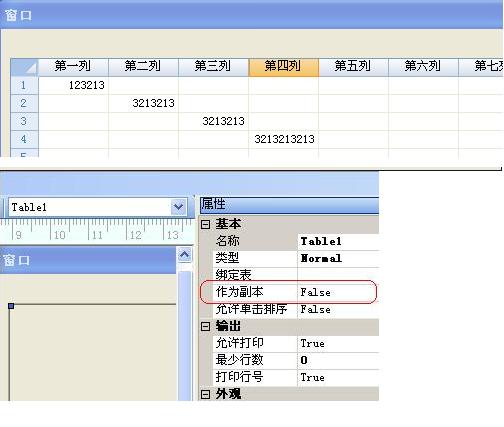Click the table's select-all corner cell

pos(24,67)
